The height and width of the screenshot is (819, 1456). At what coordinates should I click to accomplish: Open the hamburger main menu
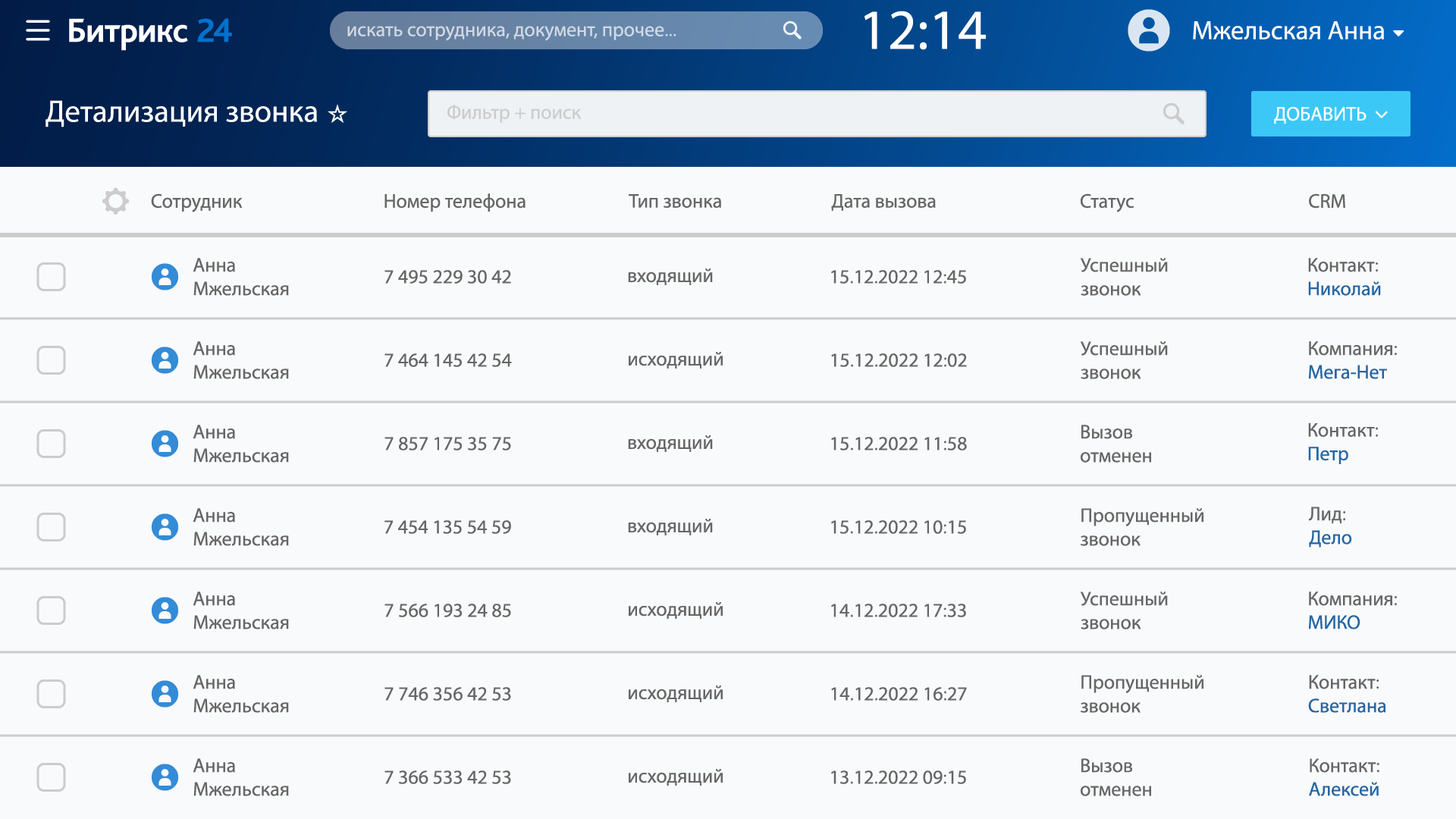click(x=37, y=31)
